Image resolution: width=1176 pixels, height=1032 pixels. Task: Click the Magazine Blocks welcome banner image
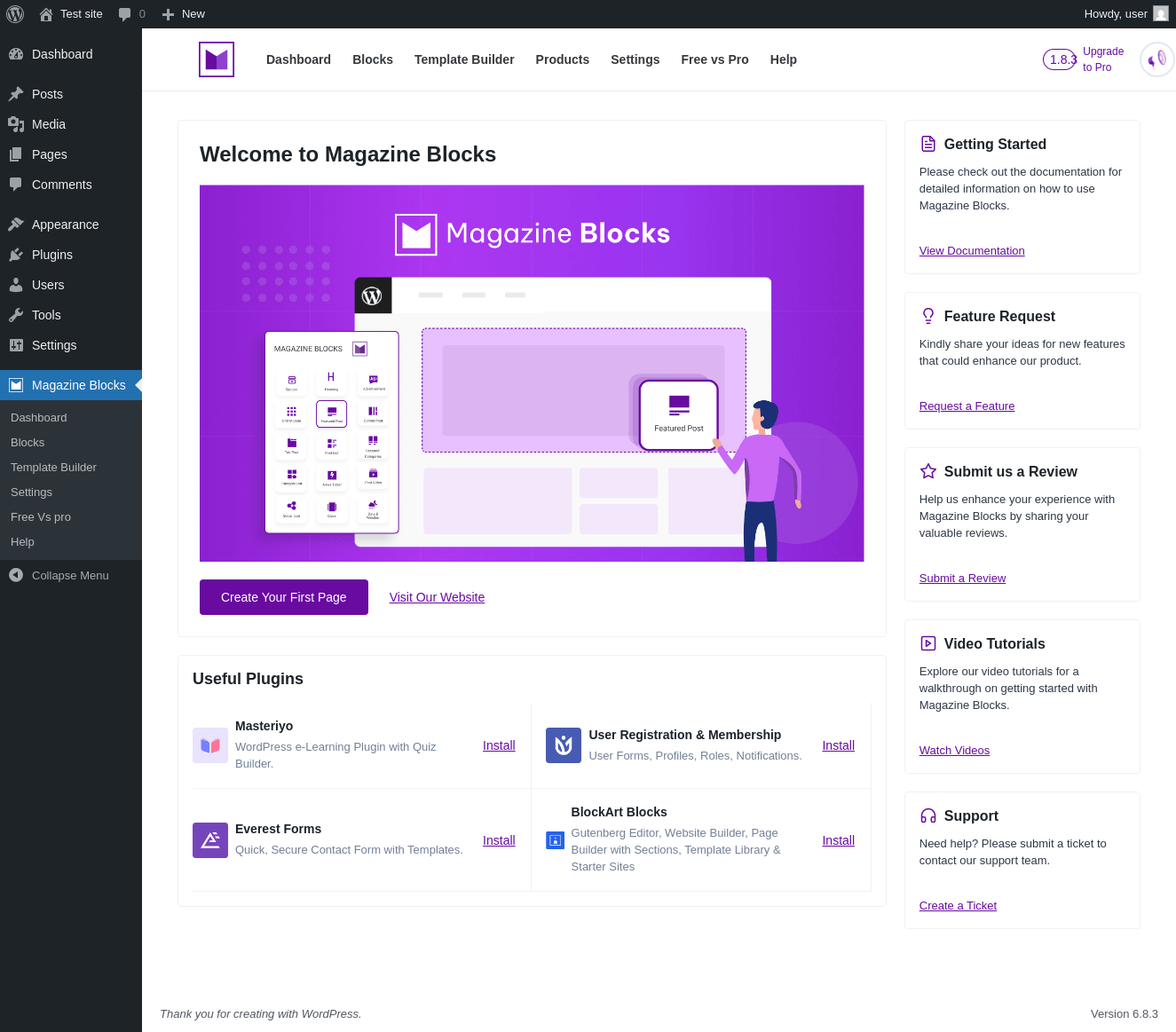click(x=532, y=374)
